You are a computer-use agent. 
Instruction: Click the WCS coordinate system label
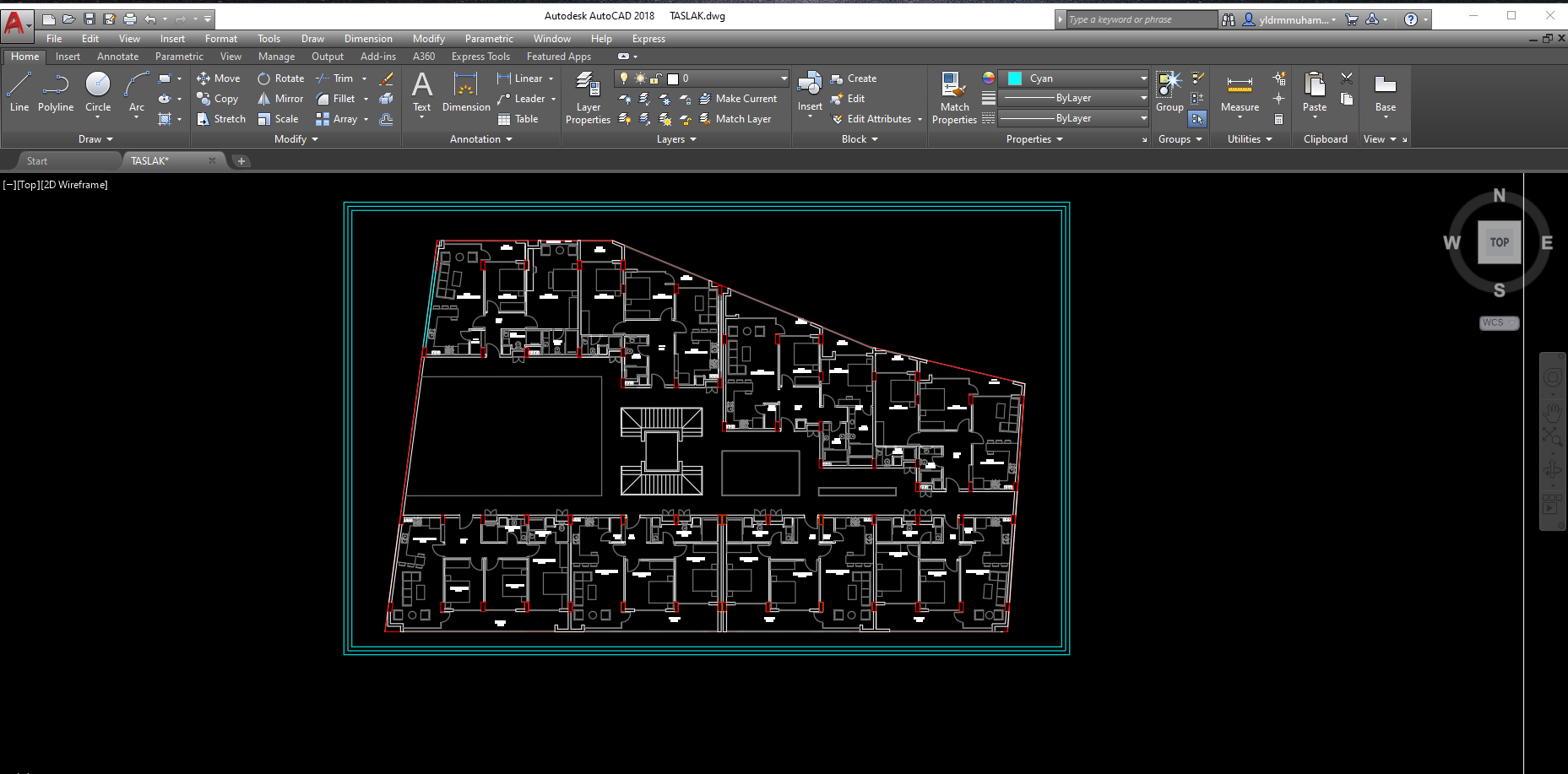(1493, 322)
